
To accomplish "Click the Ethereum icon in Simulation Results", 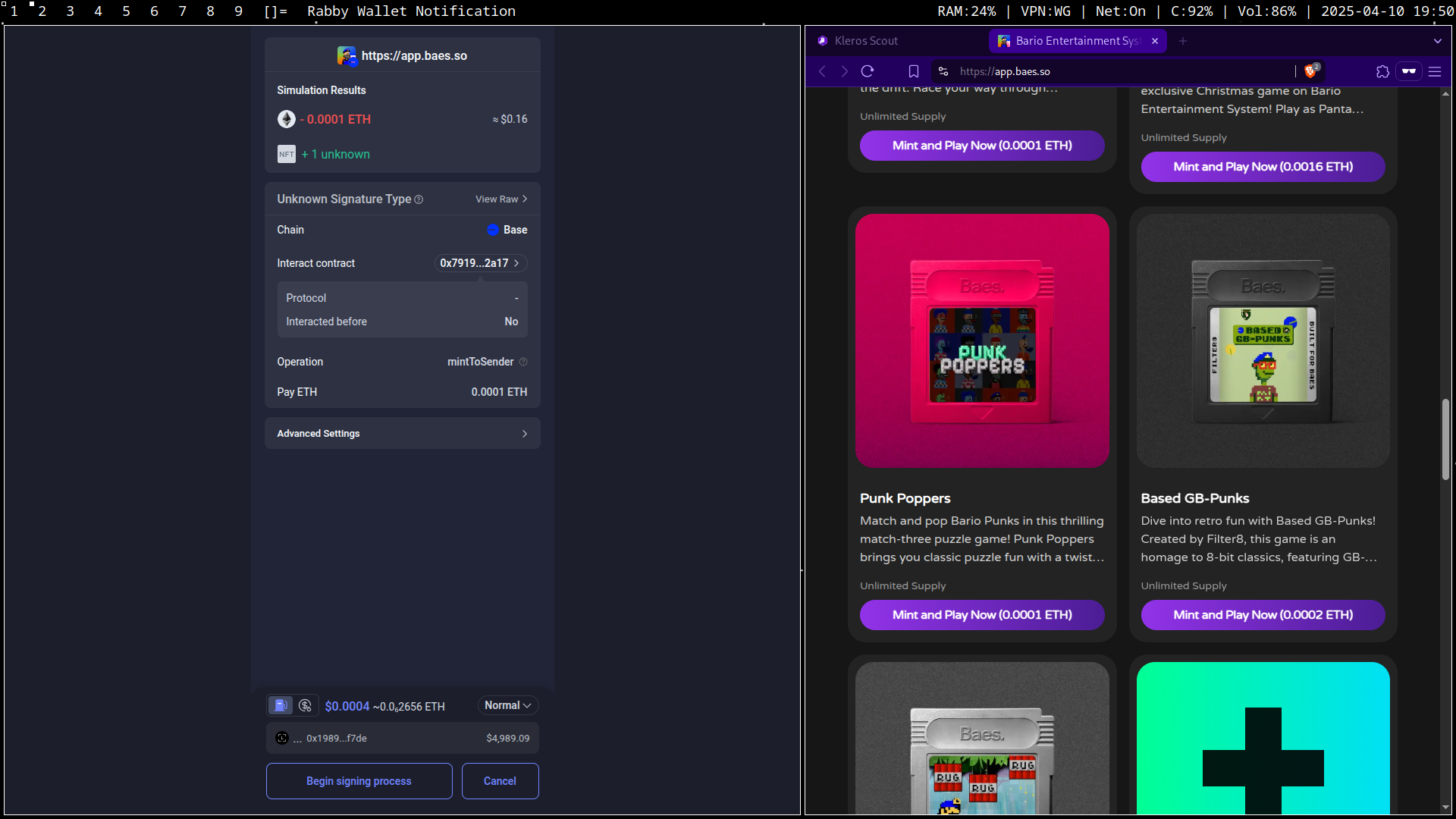I will click(x=287, y=119).
